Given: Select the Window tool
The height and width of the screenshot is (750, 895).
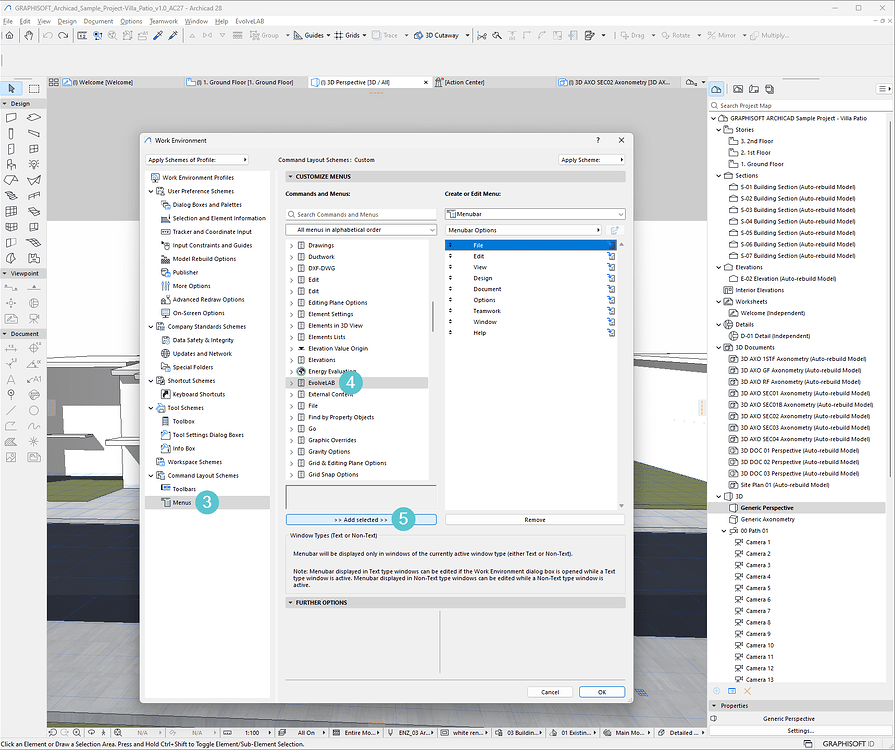Looking at the screenshot, I should pos(33,148).
